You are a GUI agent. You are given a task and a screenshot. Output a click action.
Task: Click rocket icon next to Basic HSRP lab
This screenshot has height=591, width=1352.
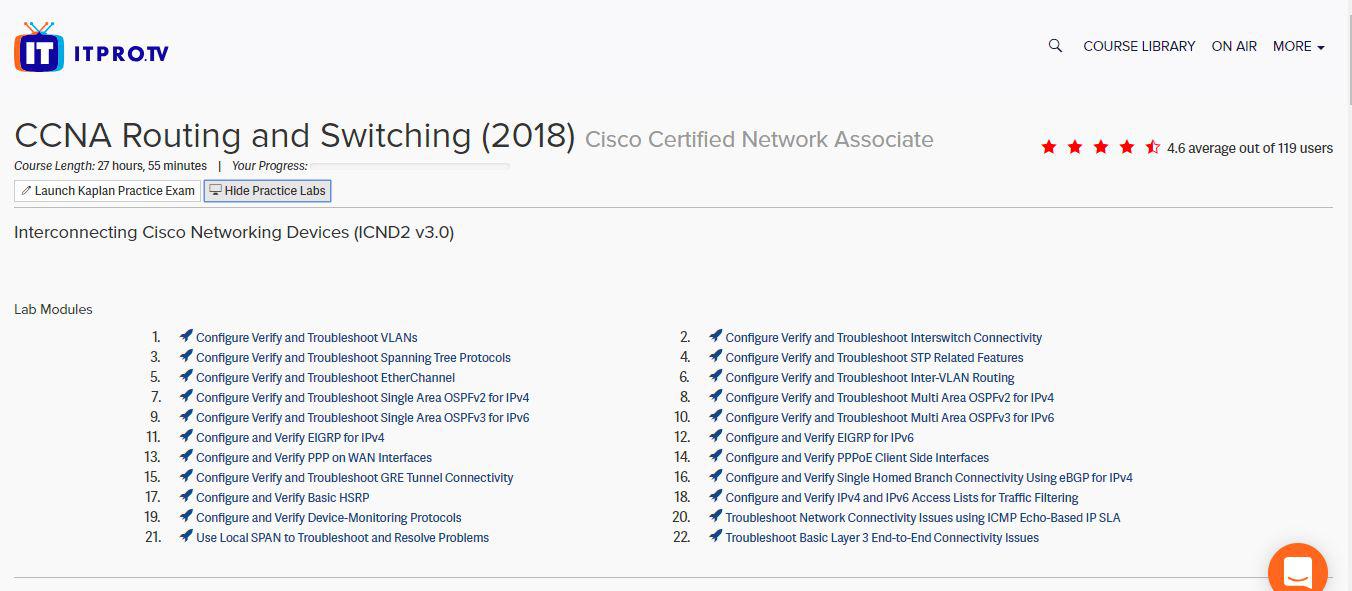point(186,497)
